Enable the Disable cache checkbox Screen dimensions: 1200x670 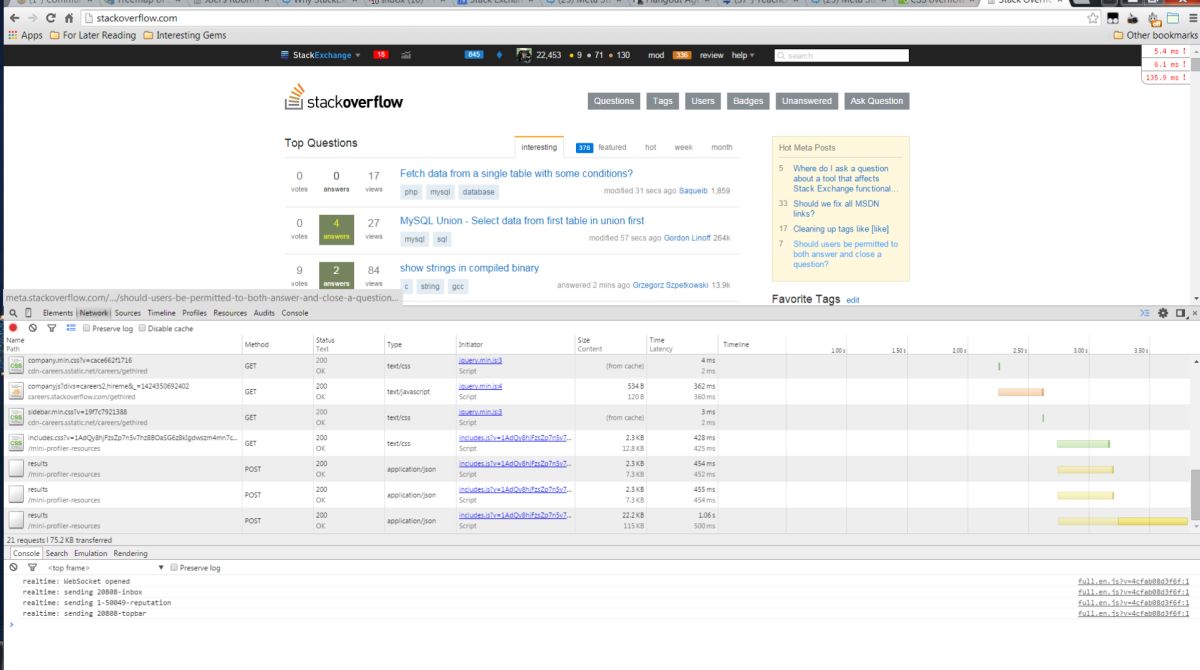tap(142, 328)
